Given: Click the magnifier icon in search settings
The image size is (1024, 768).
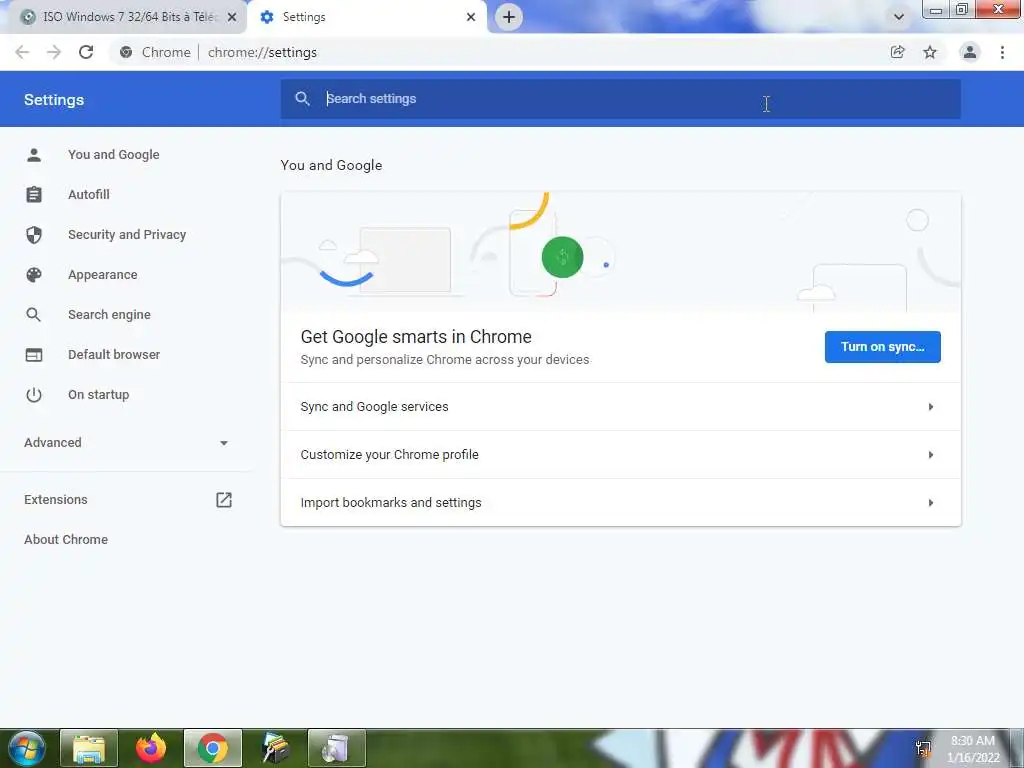Looking at the screenshot, I should click(302, 99).
